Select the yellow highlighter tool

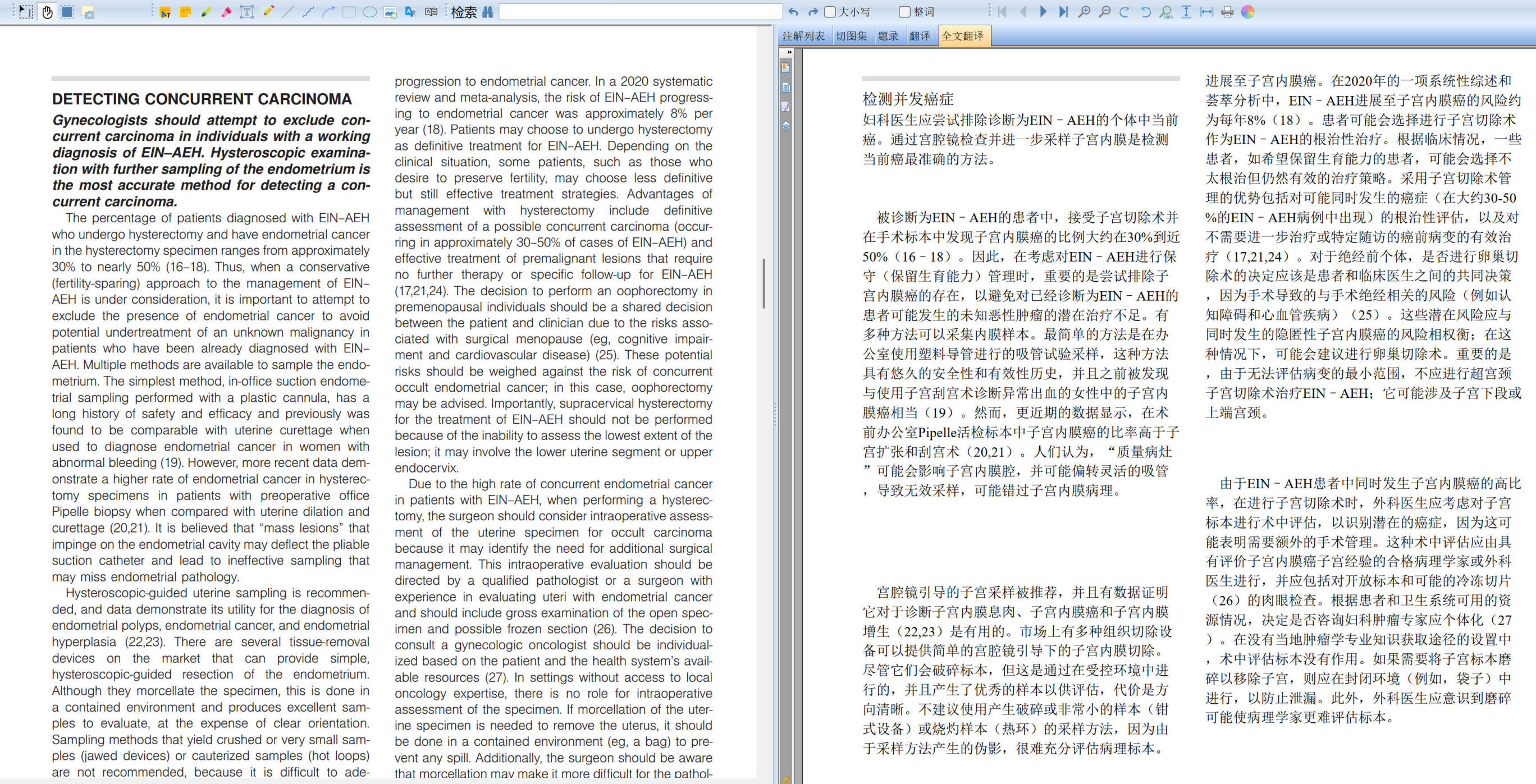[205, 12]
